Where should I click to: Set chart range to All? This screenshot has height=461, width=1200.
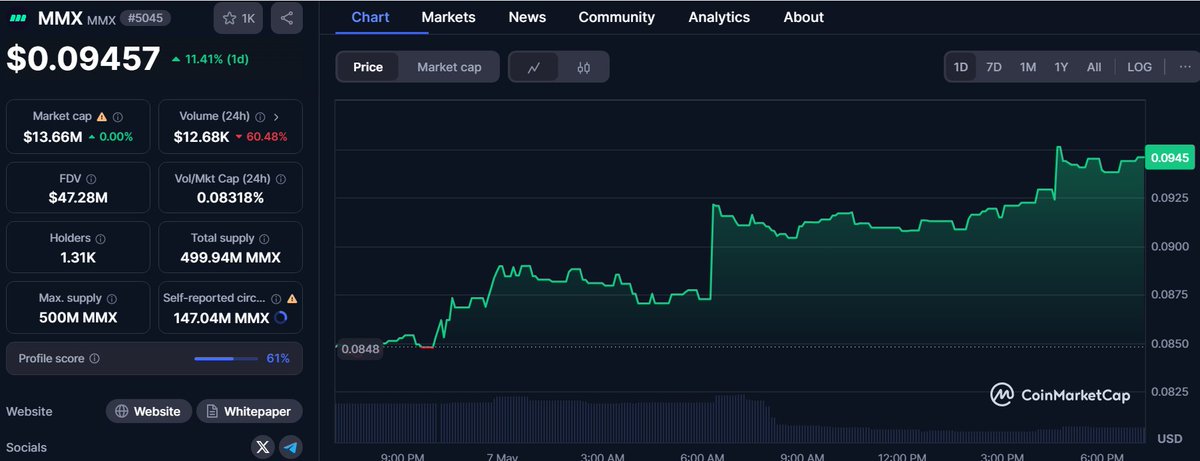[1094, 67]
